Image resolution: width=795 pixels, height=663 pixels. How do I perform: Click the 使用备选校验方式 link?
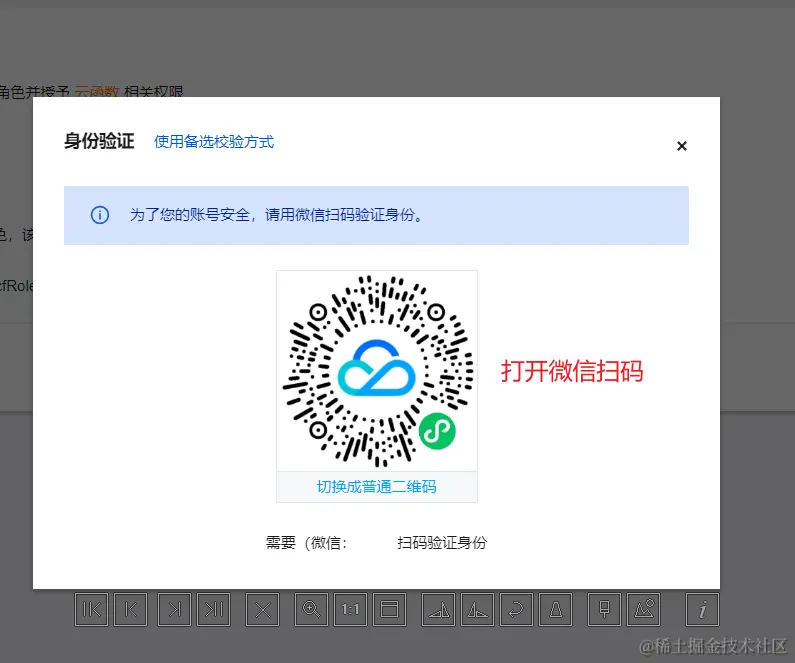pyautogui.click(x=214, y=141)
